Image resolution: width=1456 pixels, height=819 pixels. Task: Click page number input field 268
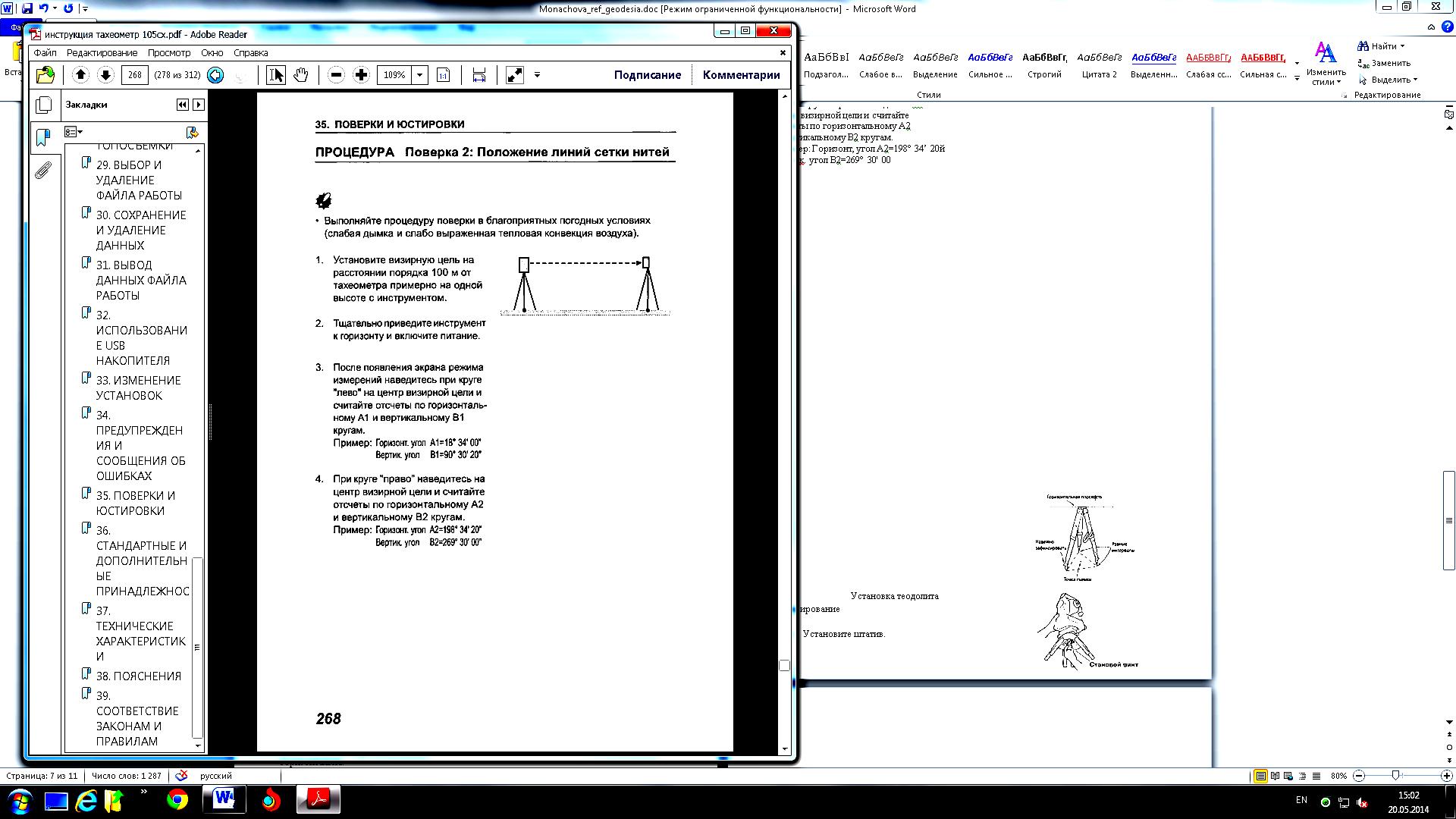[134, 74]
